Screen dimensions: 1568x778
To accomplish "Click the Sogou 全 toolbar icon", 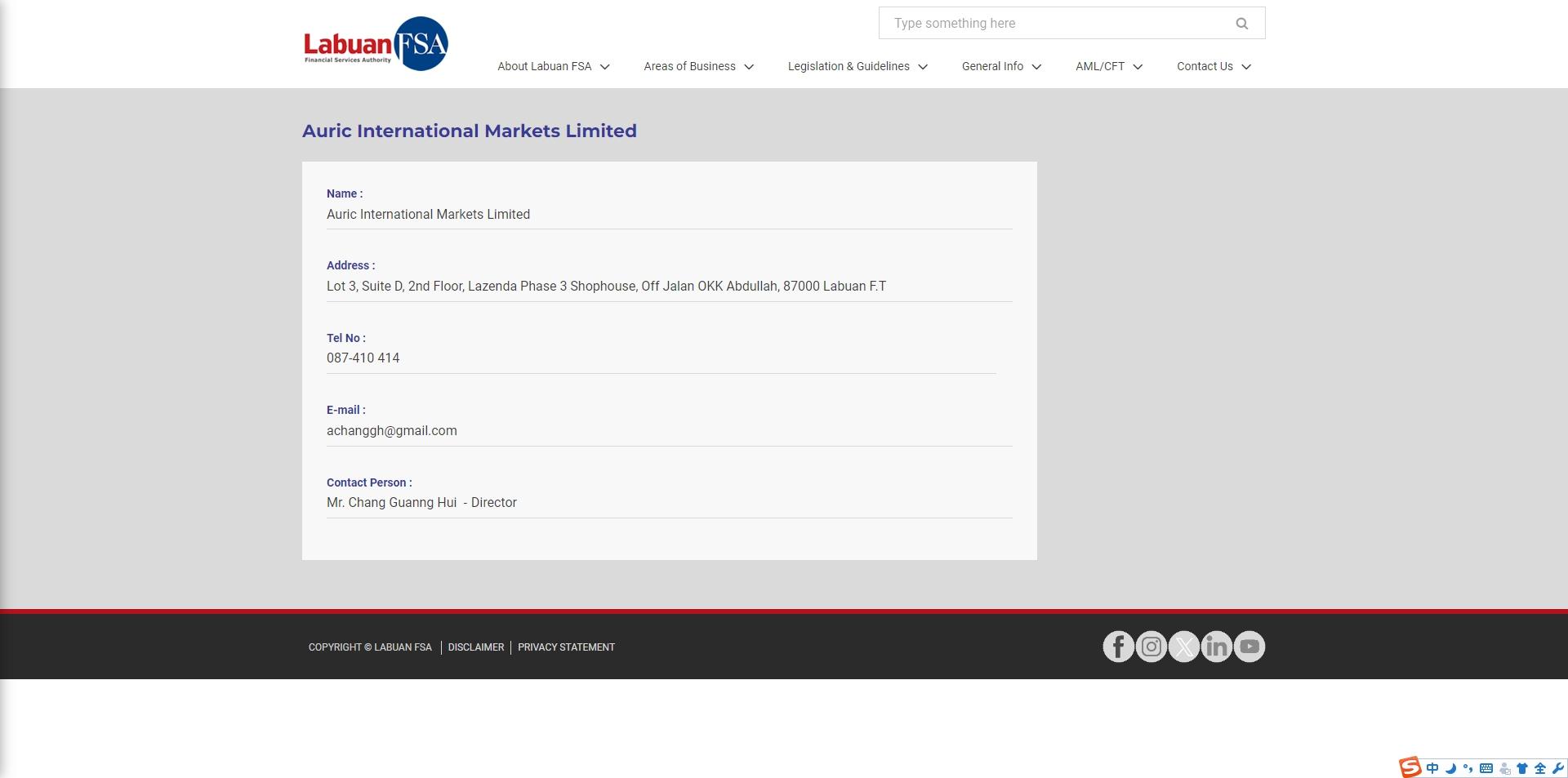I will (1540, 768).
